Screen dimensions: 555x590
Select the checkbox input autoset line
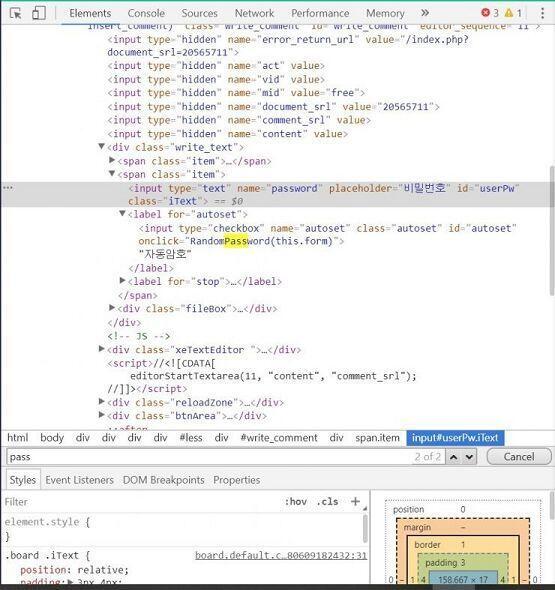[327, 234]
